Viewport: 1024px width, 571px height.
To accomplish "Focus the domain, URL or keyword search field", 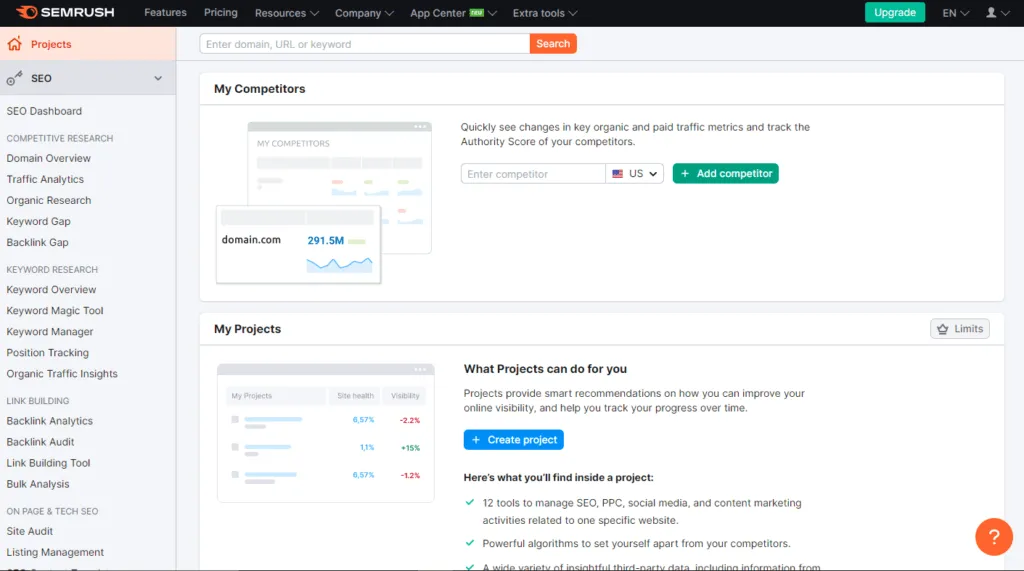I will pyautogui.click(x=364, y=44).
